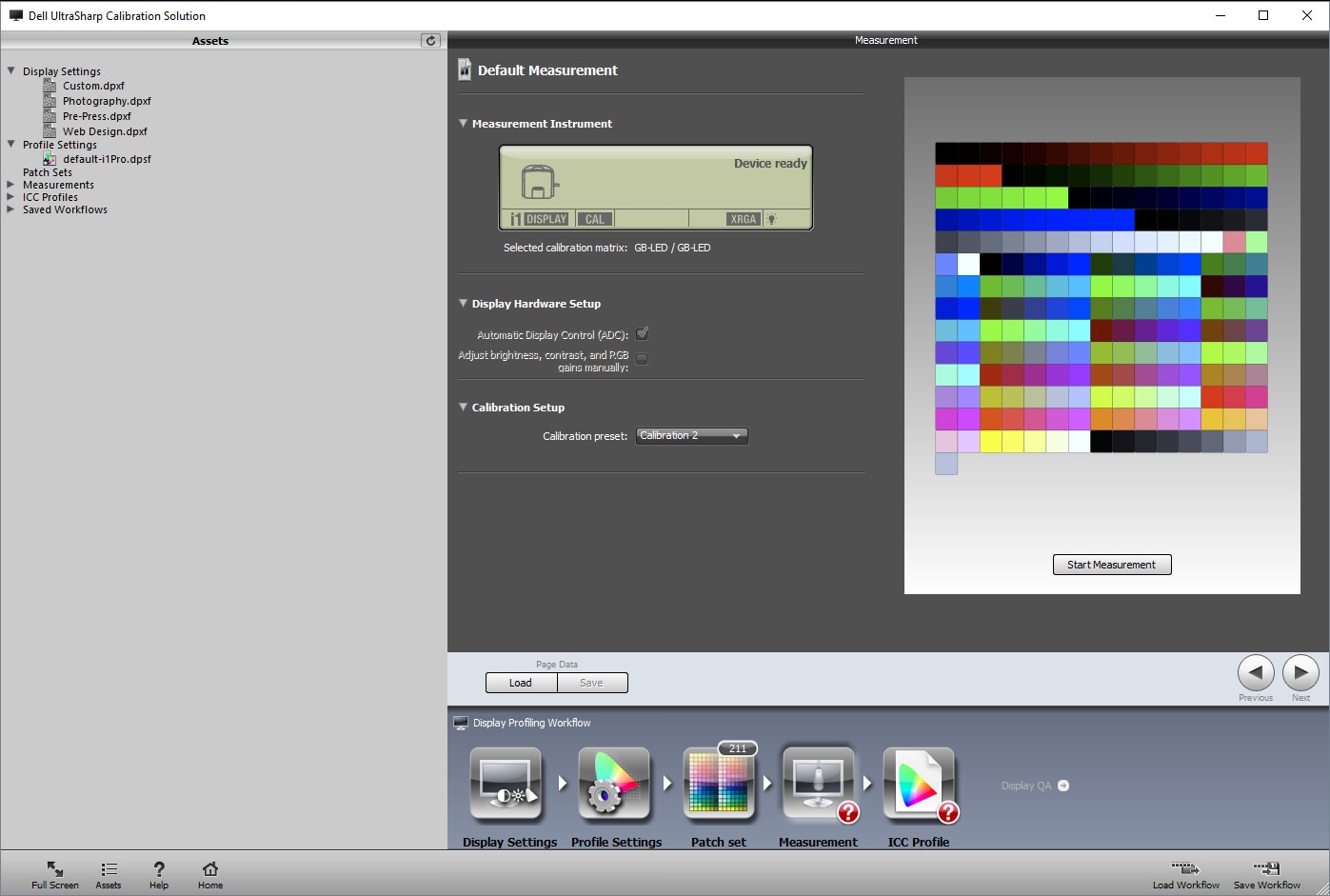Click the i1 DISPLAY indicator in instrument panel
Viewport: 1330px width, 896px height.
(539, 219)
